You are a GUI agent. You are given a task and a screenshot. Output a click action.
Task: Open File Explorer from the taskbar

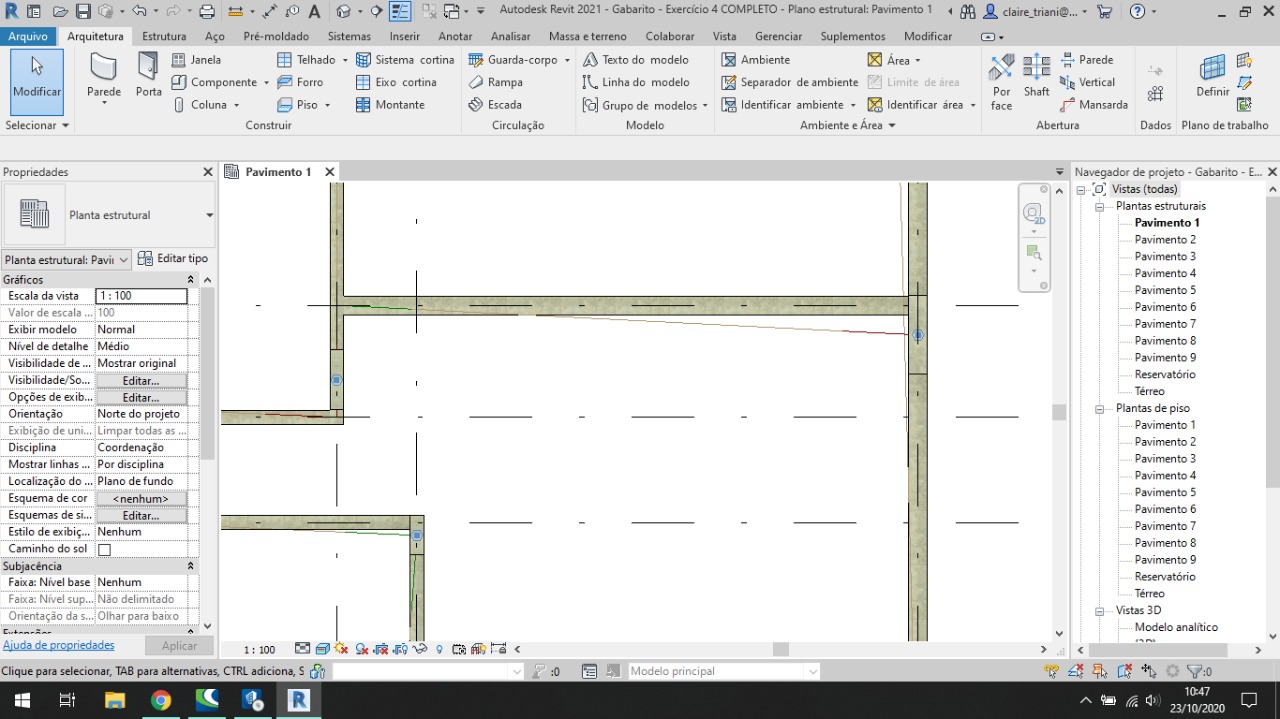point(115,700)
